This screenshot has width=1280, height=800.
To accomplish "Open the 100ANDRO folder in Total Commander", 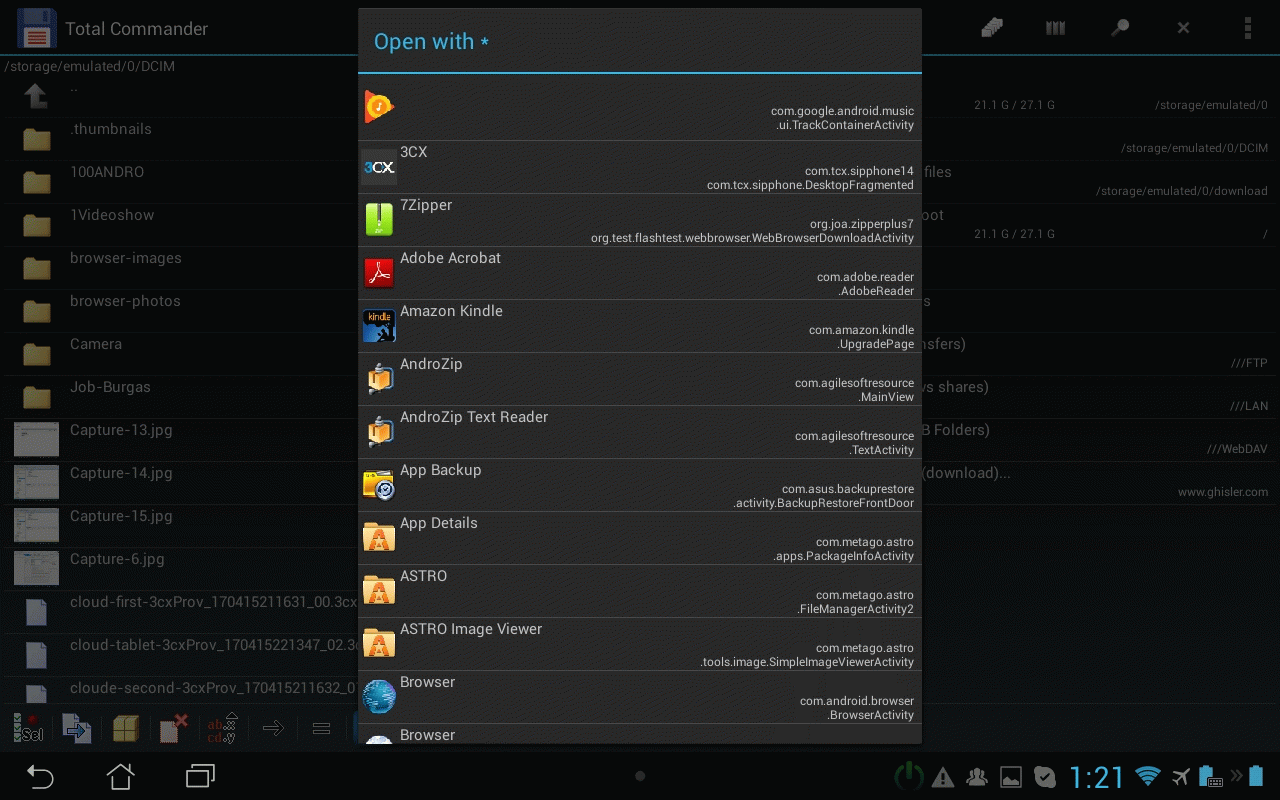I will coord(180,182).
